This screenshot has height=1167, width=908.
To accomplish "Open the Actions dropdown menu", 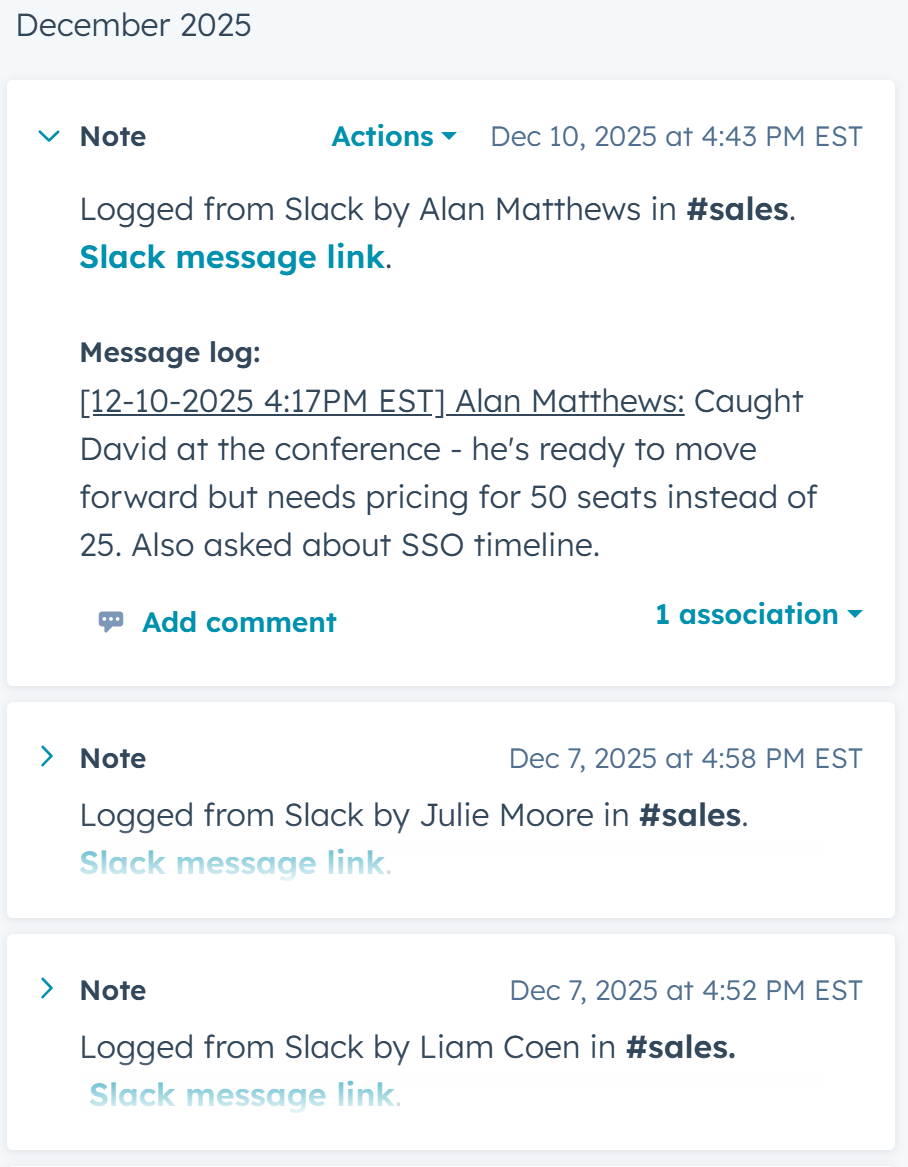I will [x=394, y=136].
